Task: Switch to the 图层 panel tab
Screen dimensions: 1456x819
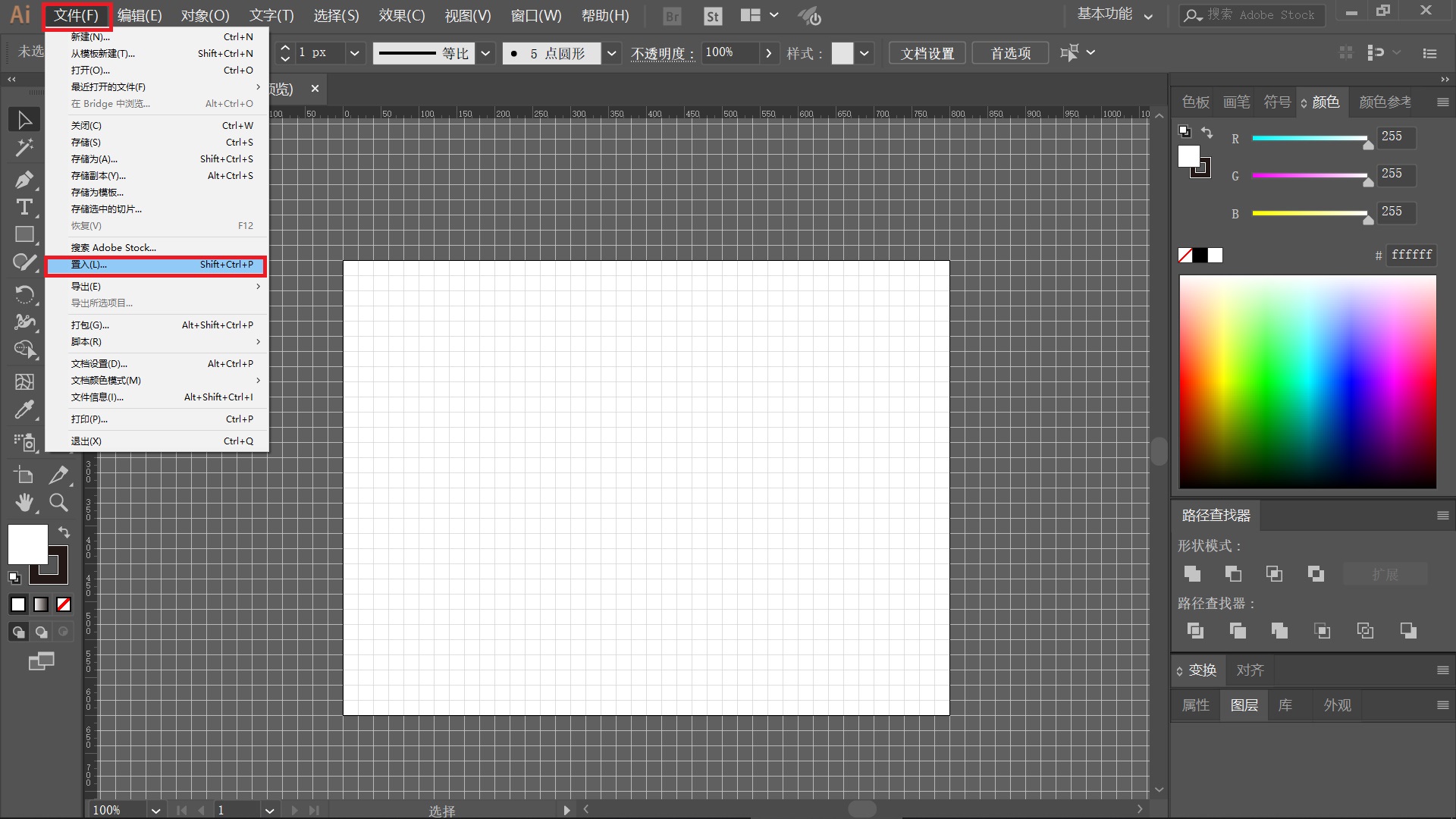Action: (1244, 705)
